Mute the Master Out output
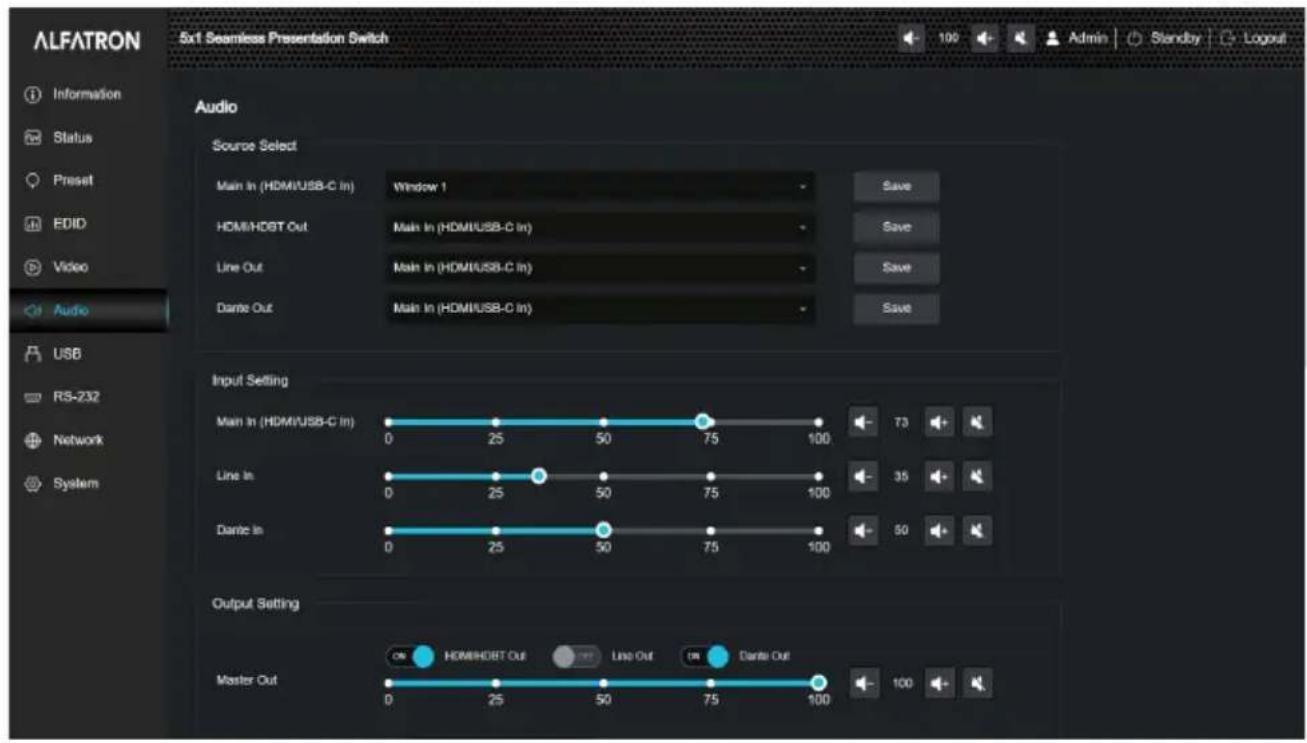The width and height of the screenshot is (1307, 743). click(x=977, y=684)
